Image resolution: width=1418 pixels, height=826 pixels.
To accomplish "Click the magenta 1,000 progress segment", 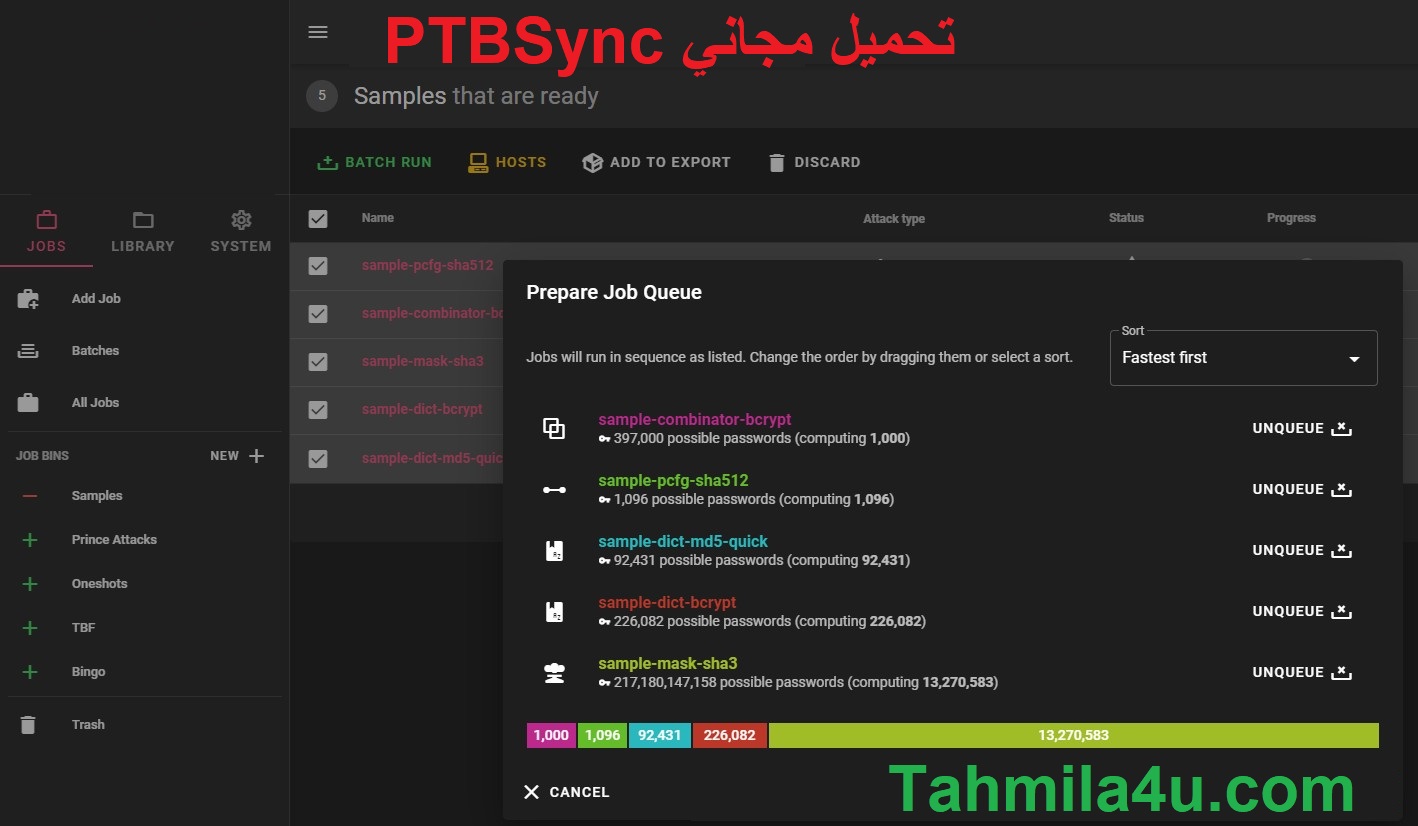I will pyautogui.click(x=551, y=735).
